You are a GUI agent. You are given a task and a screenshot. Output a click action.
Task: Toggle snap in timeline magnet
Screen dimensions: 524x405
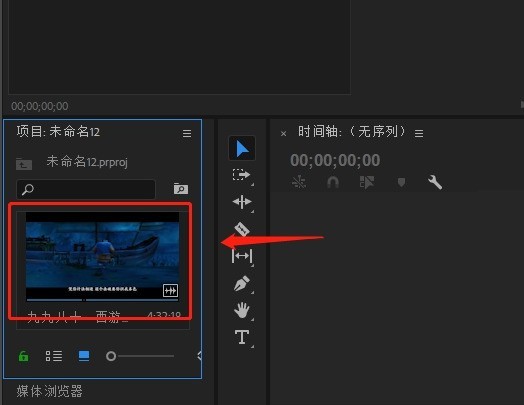pos(333,182)
